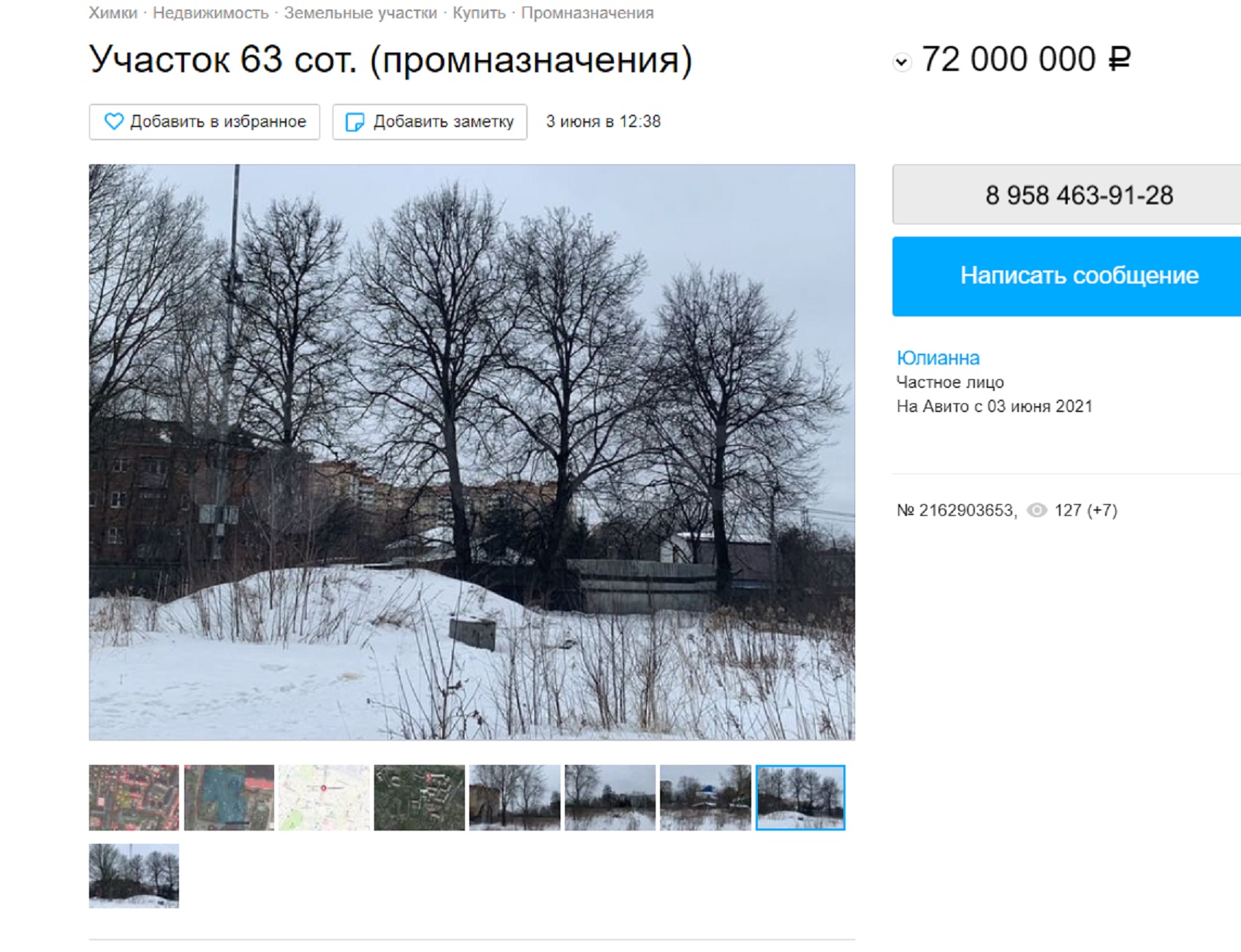The image size is (1241, 952).
Task: Select the last thumbnail in second row
Action: 134,876
